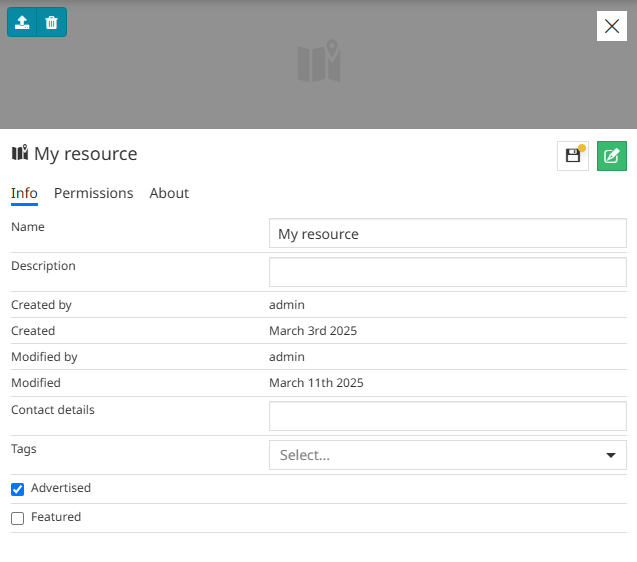Click the trash icon to remove thumbnail

tap(52, 22)
